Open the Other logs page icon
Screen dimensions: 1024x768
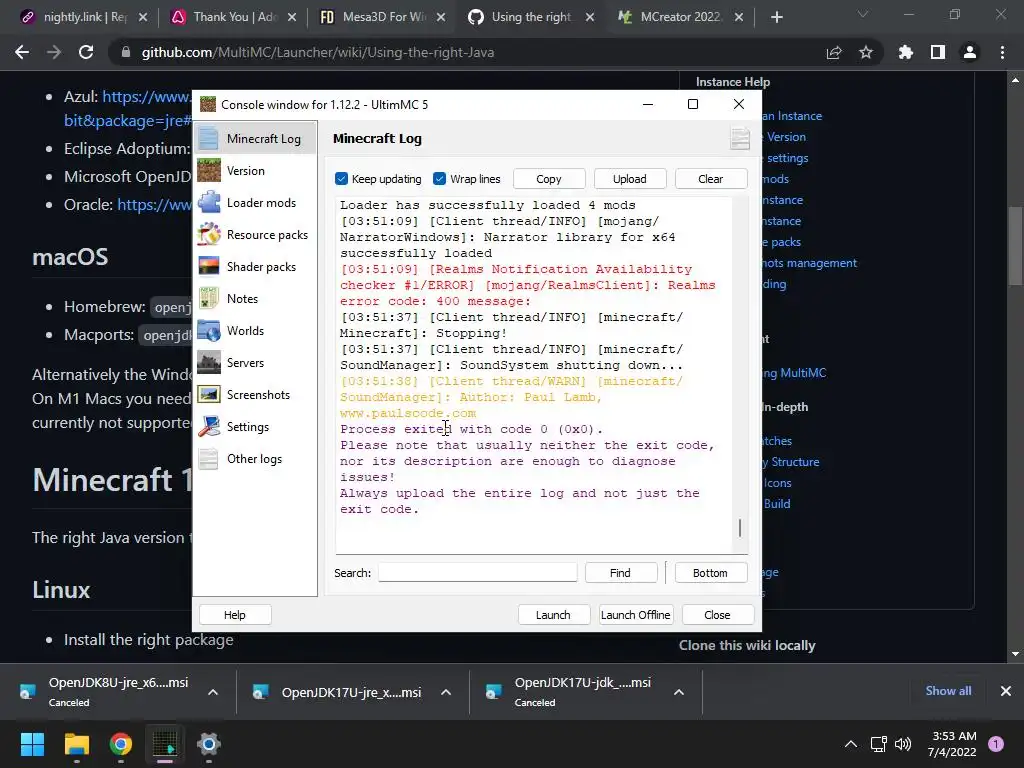pyautogui.click(x=209, y=458)
